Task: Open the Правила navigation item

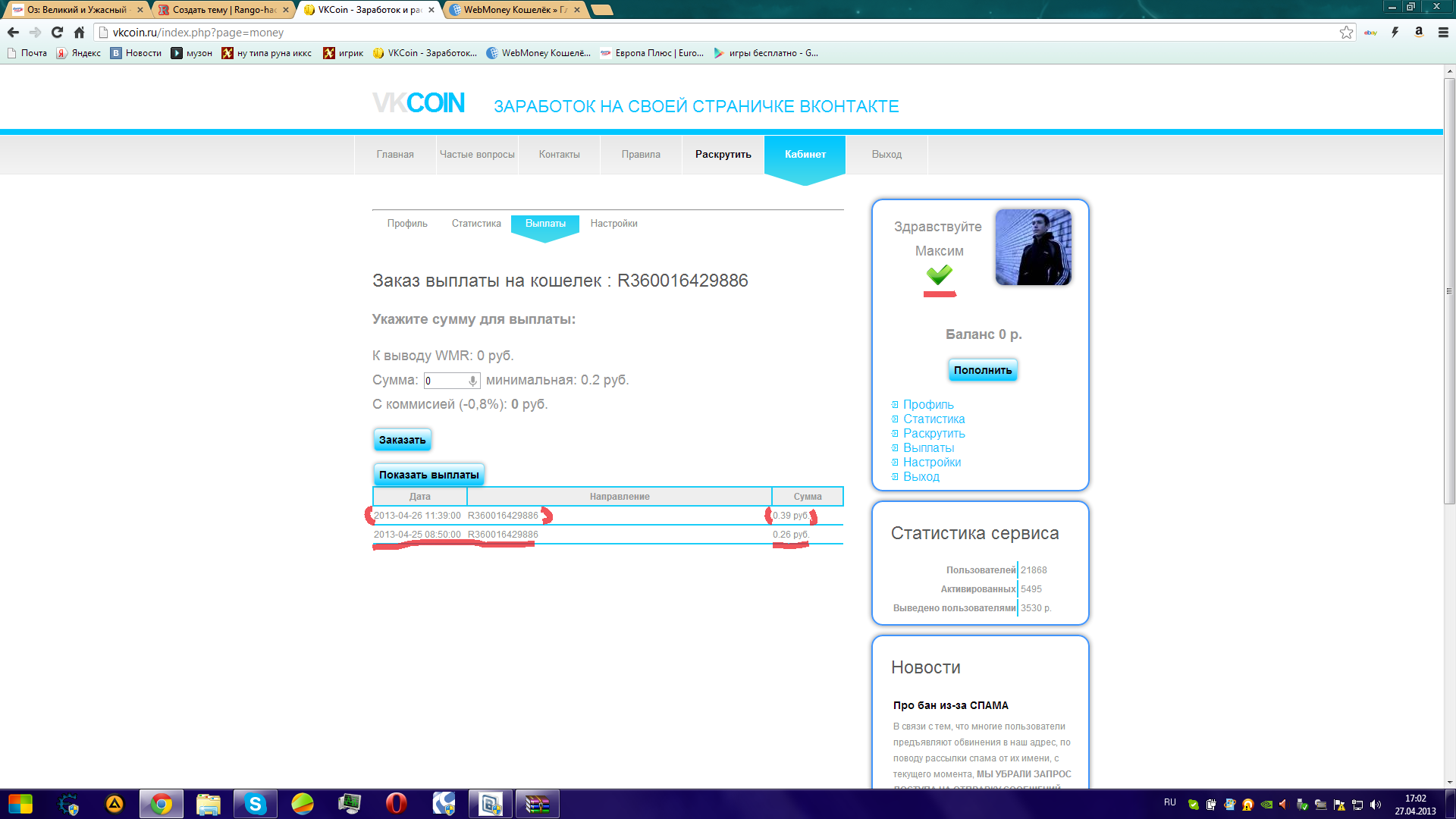Action: coord(641,154)
